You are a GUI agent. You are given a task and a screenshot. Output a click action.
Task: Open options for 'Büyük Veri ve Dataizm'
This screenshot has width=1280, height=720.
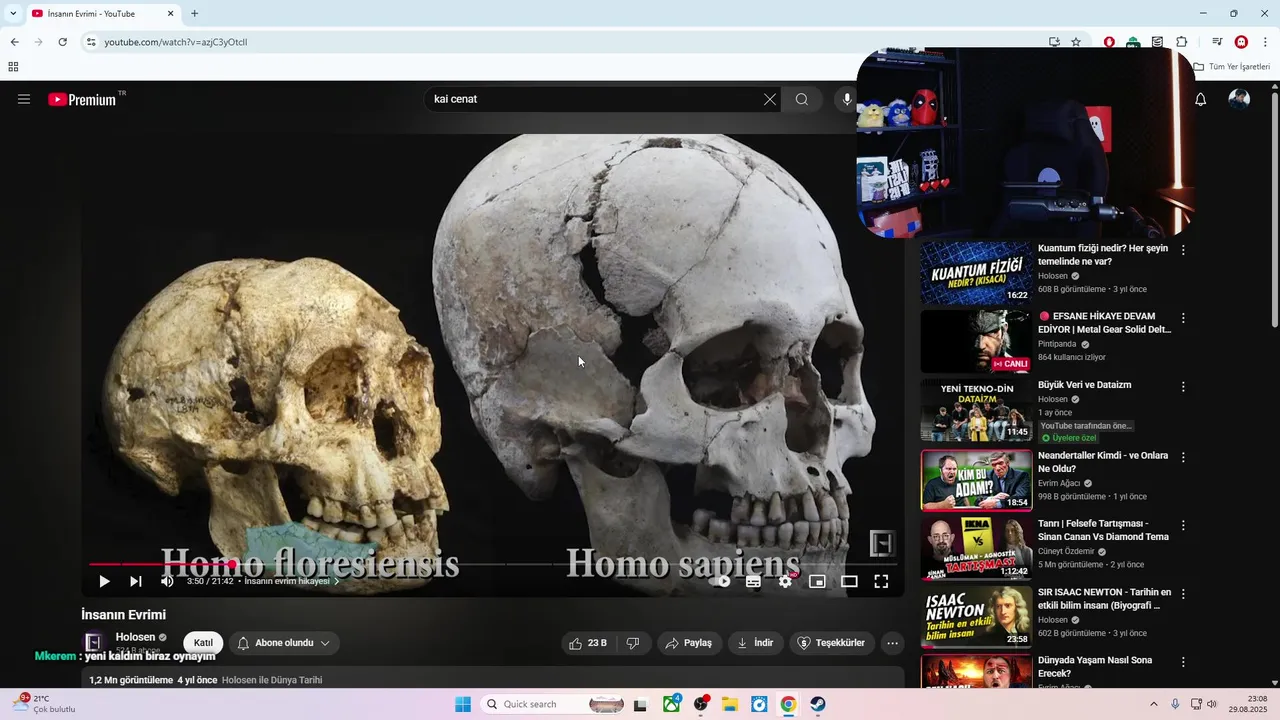1183,386
